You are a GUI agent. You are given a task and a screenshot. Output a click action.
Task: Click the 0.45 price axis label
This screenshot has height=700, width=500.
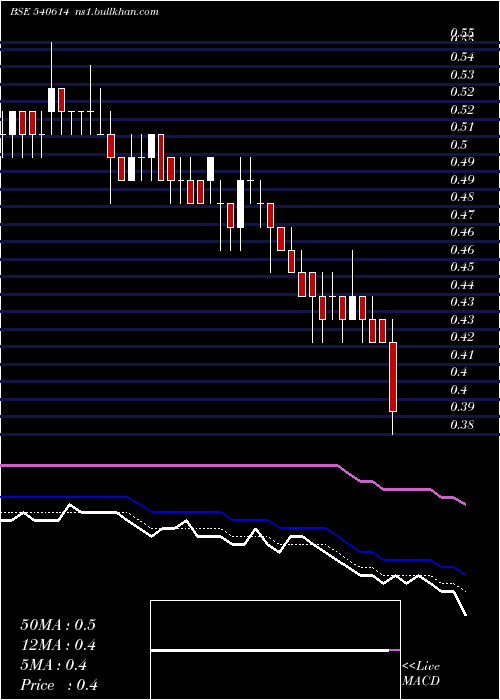click(462, 267)
